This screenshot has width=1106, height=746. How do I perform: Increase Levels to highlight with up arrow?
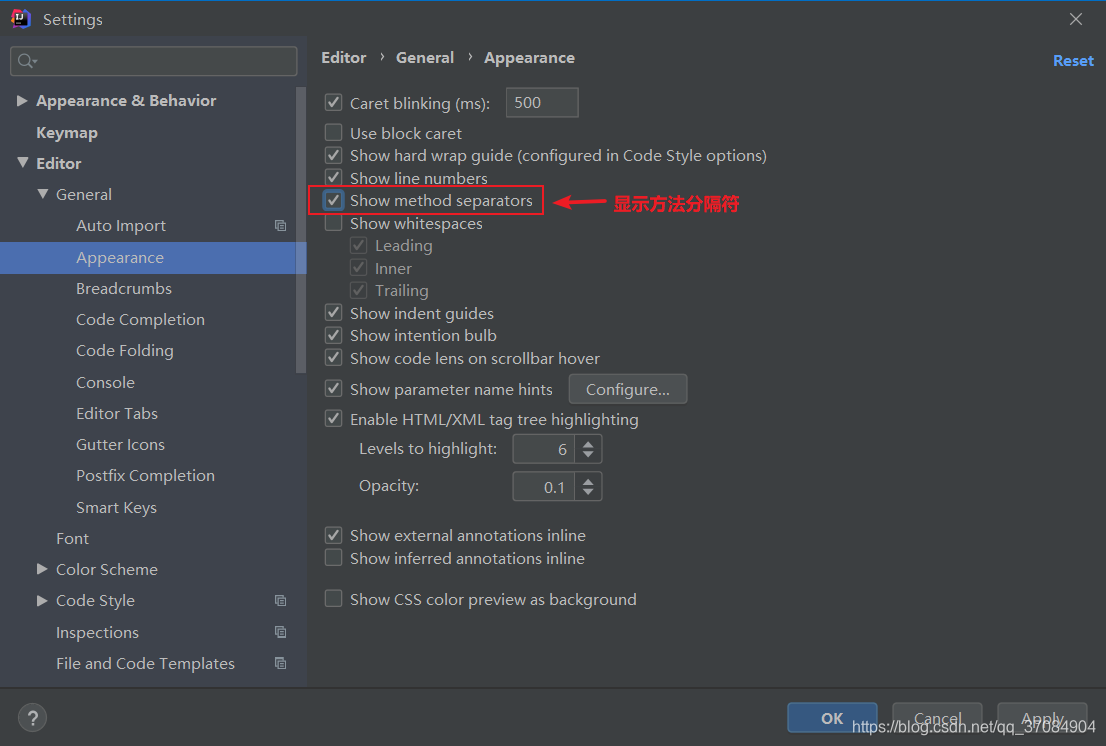588,443
